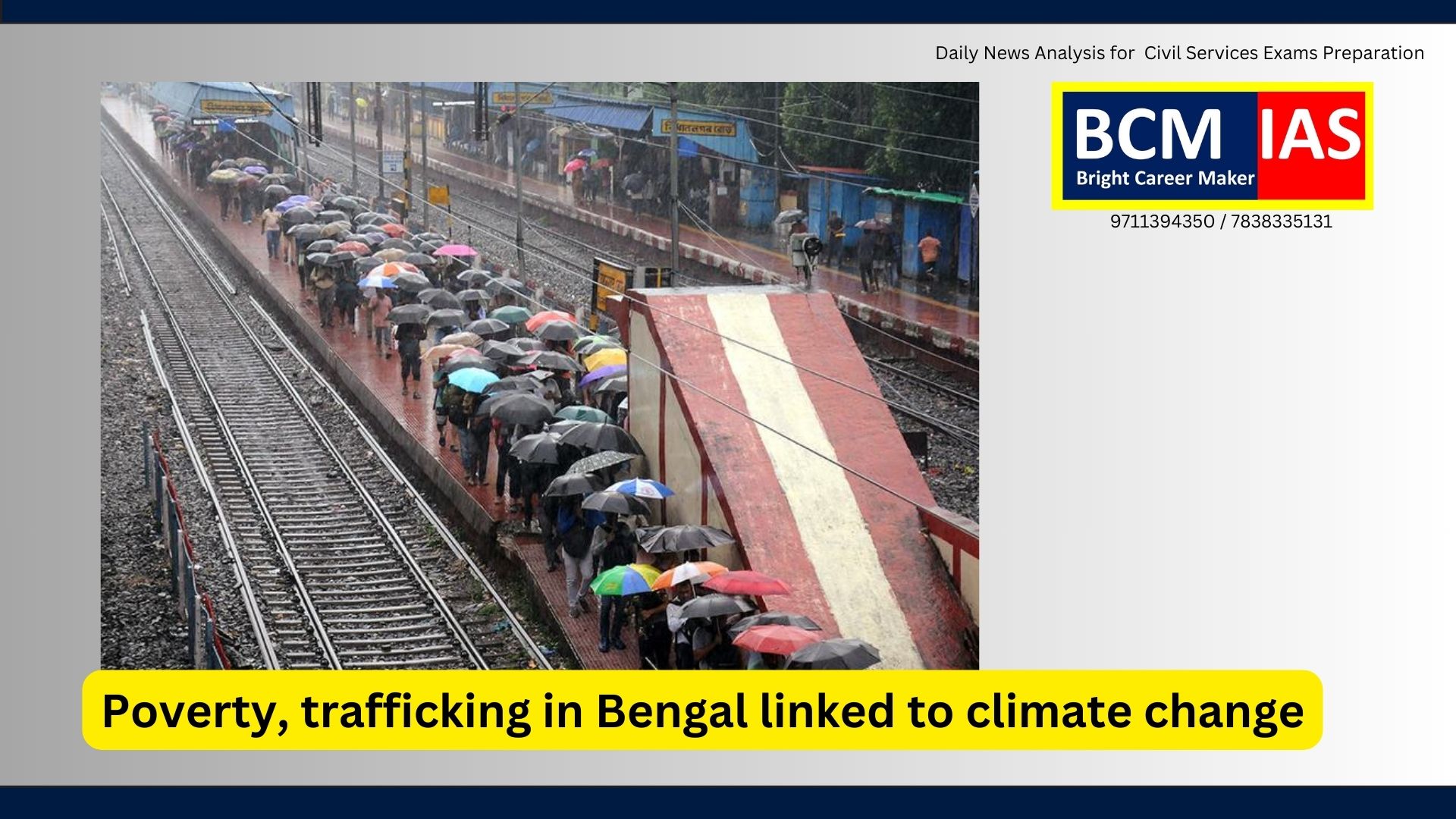Click the BCM IAS logo
The width and height of the screenshot is (1456, 819).
[x=1212, y=146]
